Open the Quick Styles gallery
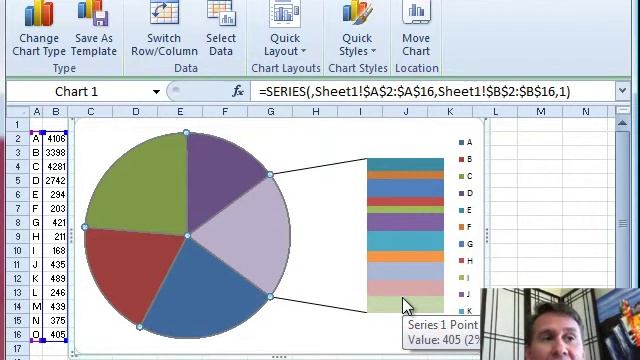640x360 pixels. tap(357, 29)
